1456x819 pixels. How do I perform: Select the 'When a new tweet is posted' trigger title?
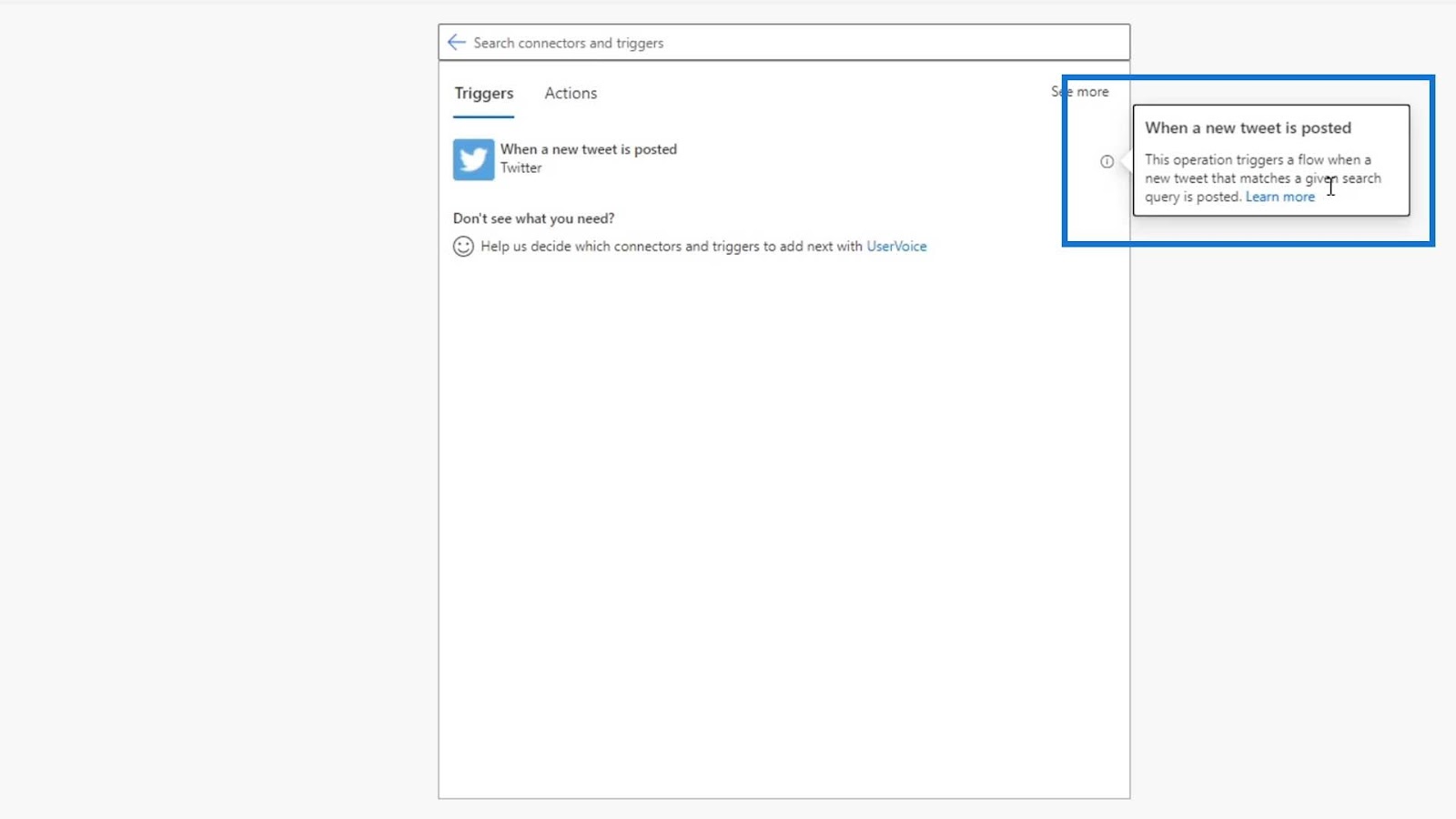(x=588, y=149)
